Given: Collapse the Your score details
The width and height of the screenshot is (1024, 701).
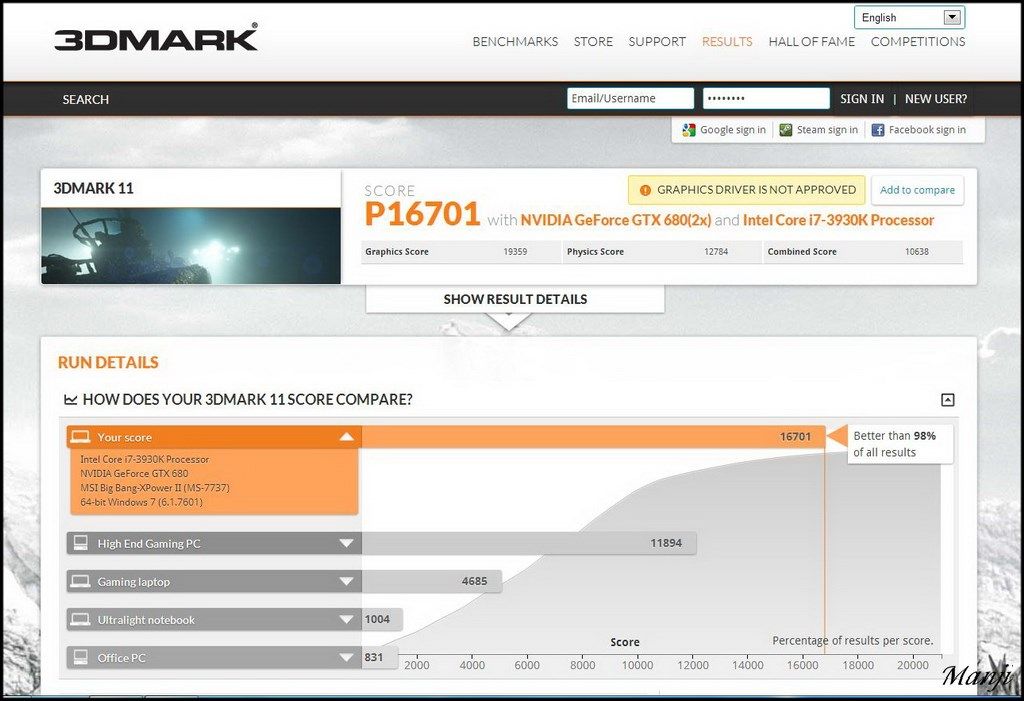Looking at the screenshot, I should tap(347, 436).
